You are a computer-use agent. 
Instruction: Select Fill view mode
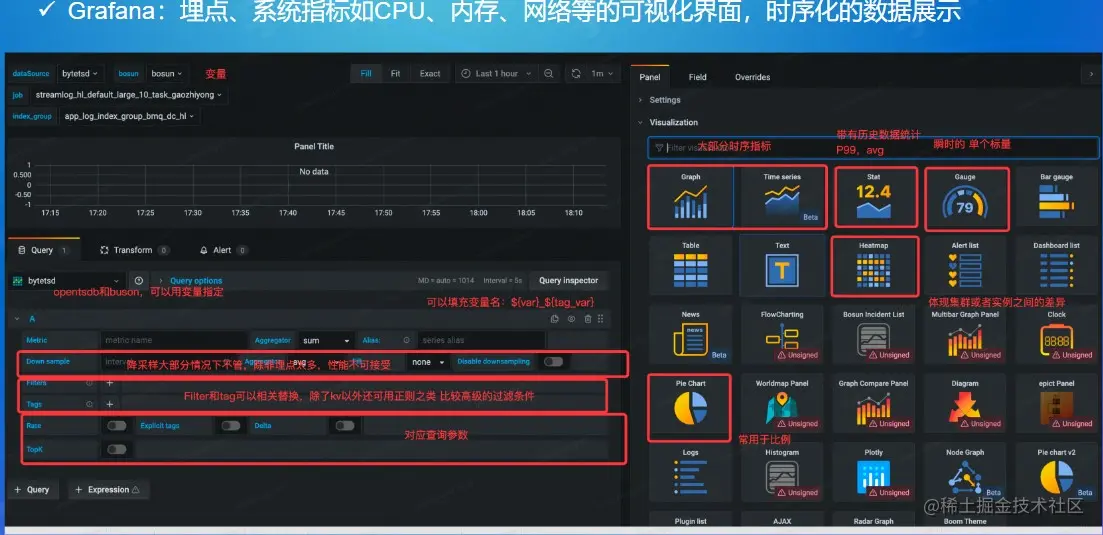click(x=366, y=73)
